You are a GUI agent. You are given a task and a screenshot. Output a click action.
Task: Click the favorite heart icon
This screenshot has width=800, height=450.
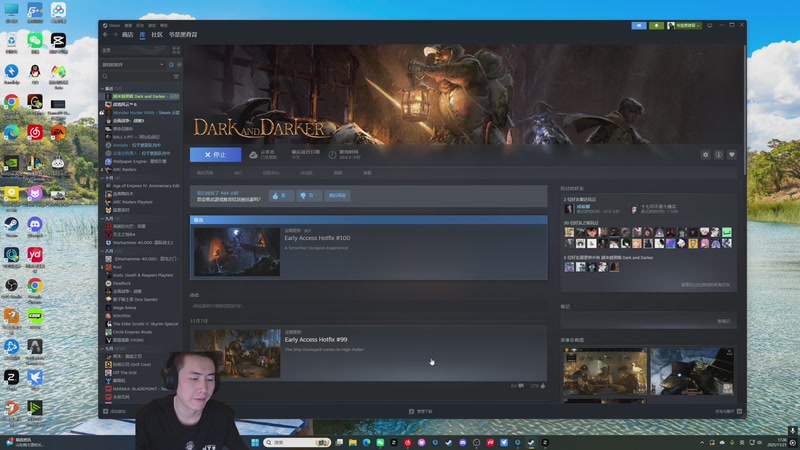coord(732,155)
